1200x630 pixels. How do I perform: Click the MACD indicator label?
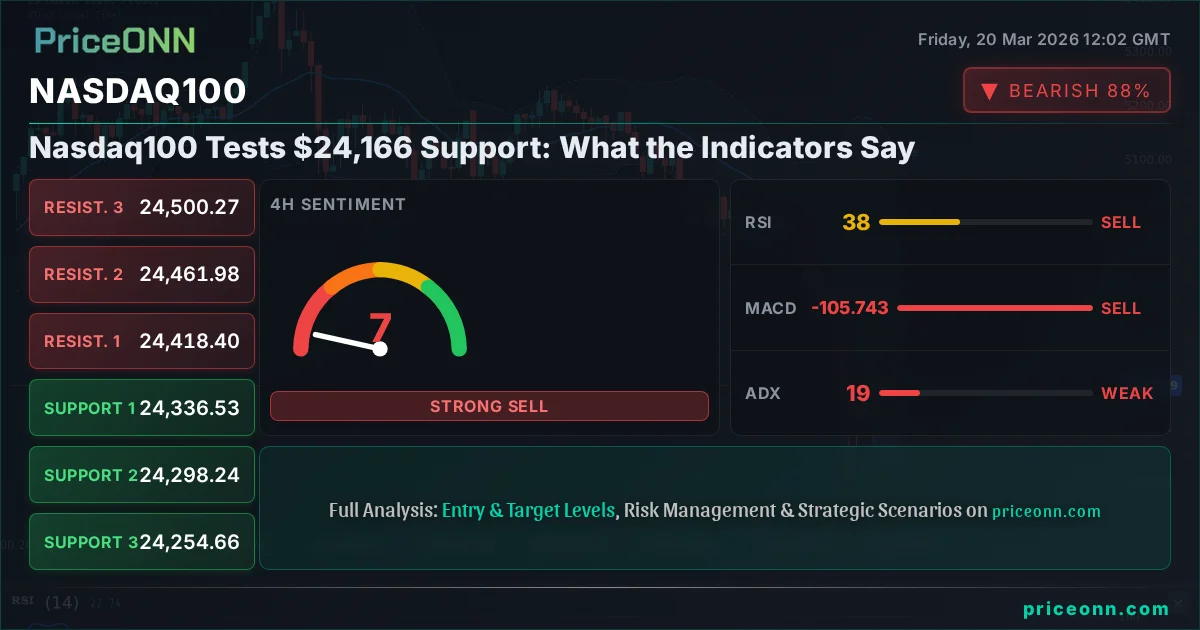(x=771, y=308)
